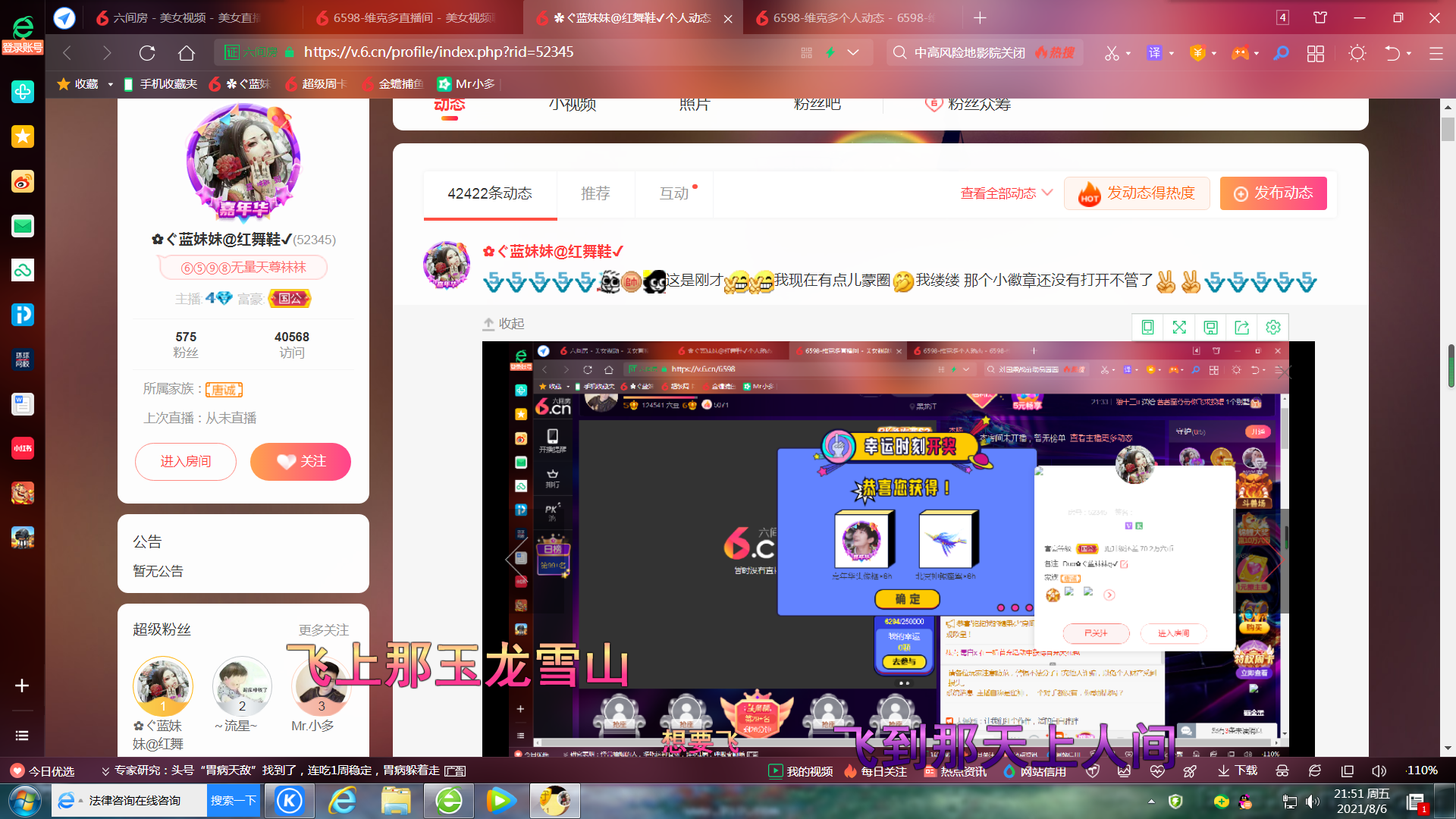This screenshot has height=819, width=1456.
Task: Click the blue search magnifier toolbar icon
Action: pos(1281,53)
